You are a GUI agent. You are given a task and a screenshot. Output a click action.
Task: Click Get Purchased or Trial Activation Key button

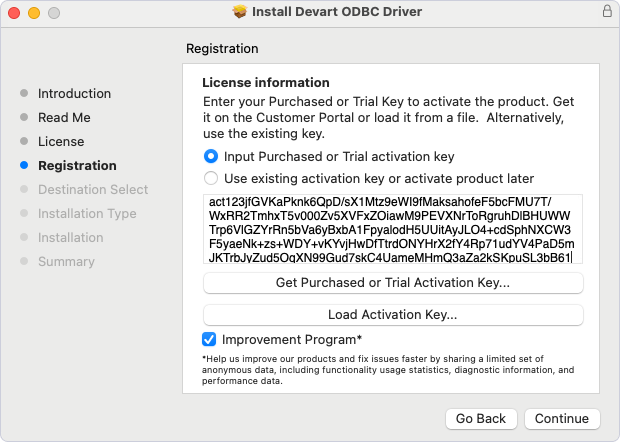click(x=393, y=283)
